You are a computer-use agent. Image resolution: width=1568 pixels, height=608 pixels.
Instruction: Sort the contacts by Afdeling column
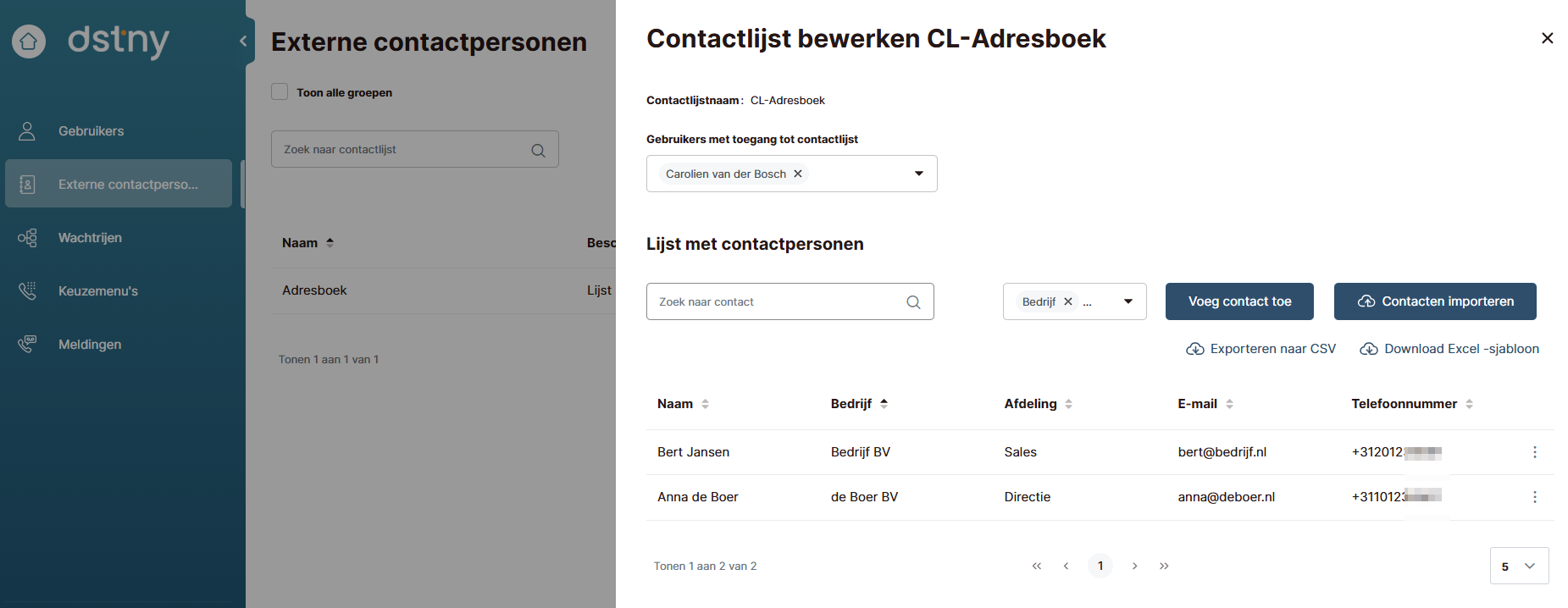(1069, 404)
